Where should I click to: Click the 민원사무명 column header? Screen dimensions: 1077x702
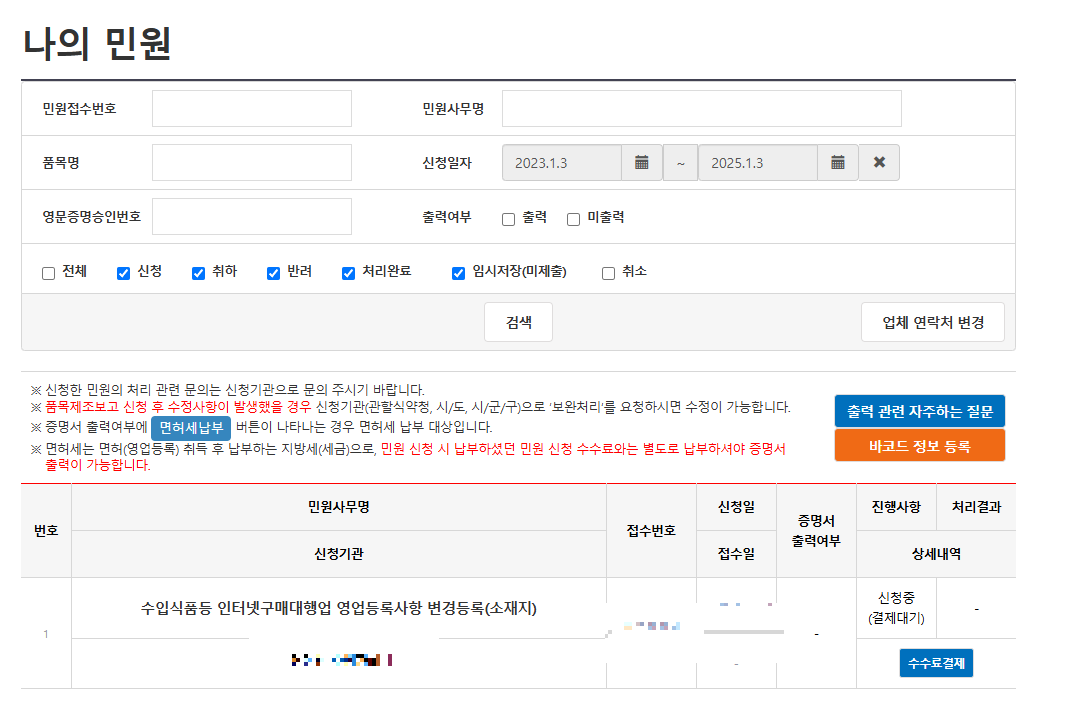[339, 507]
